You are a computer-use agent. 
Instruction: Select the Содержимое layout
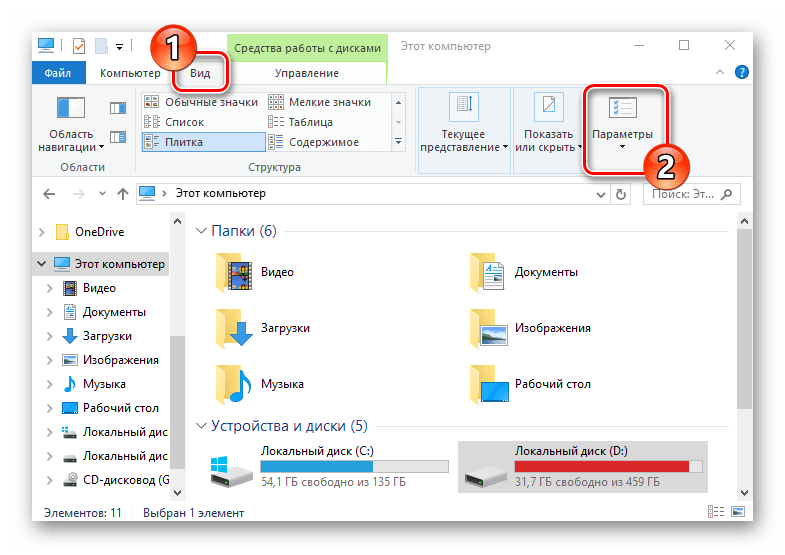point(314,142)
